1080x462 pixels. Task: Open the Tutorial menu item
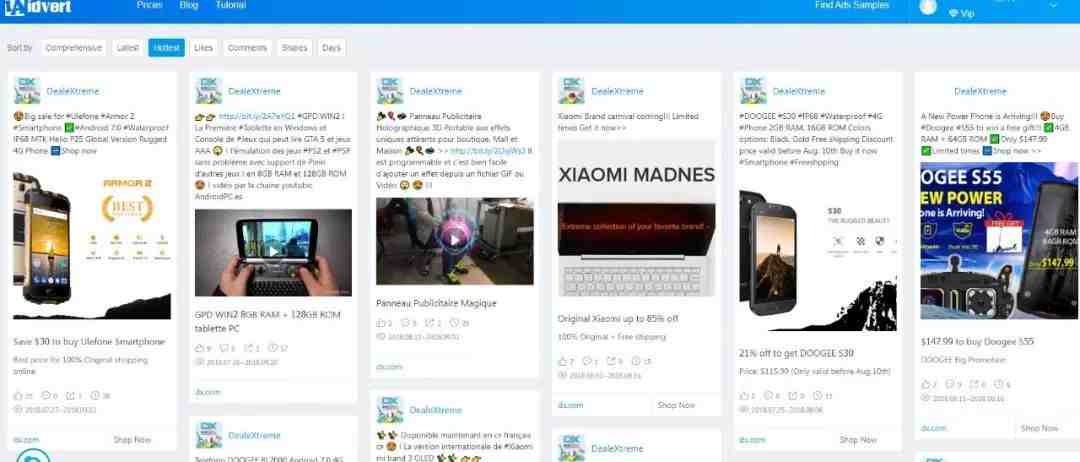231,5
